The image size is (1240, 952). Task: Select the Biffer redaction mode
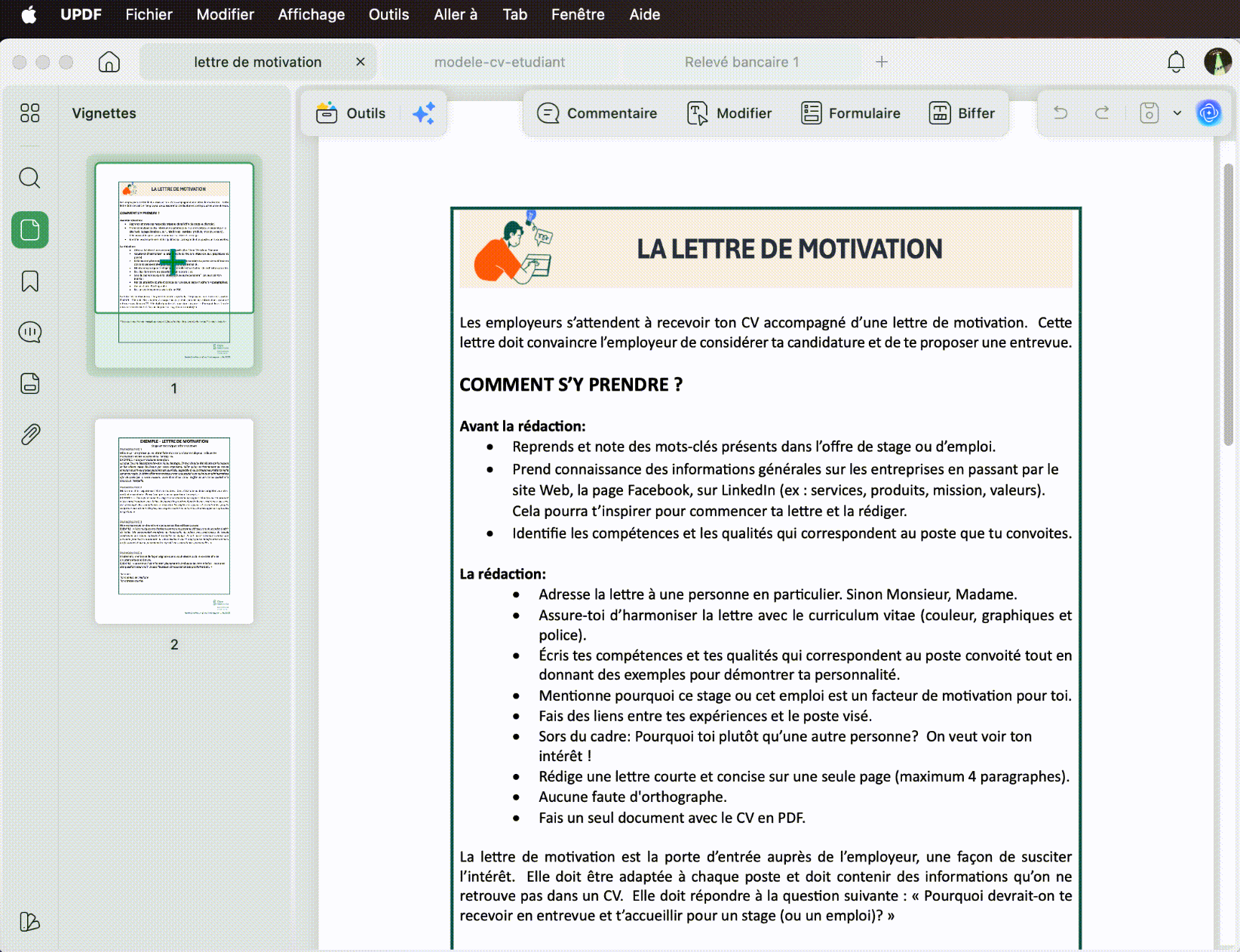click(x=962, y=113)
